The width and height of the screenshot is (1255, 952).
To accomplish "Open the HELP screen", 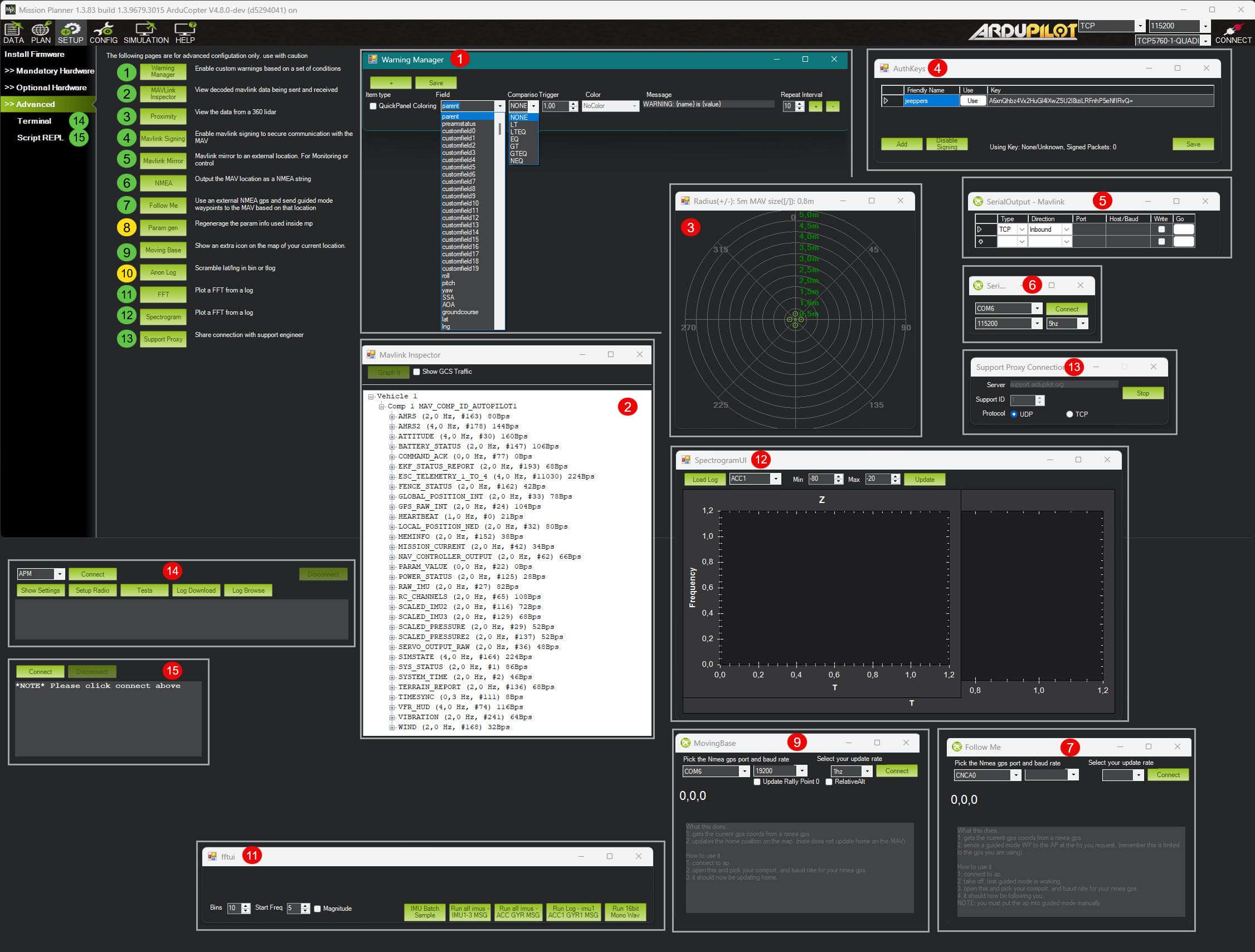I will point(185,32).
